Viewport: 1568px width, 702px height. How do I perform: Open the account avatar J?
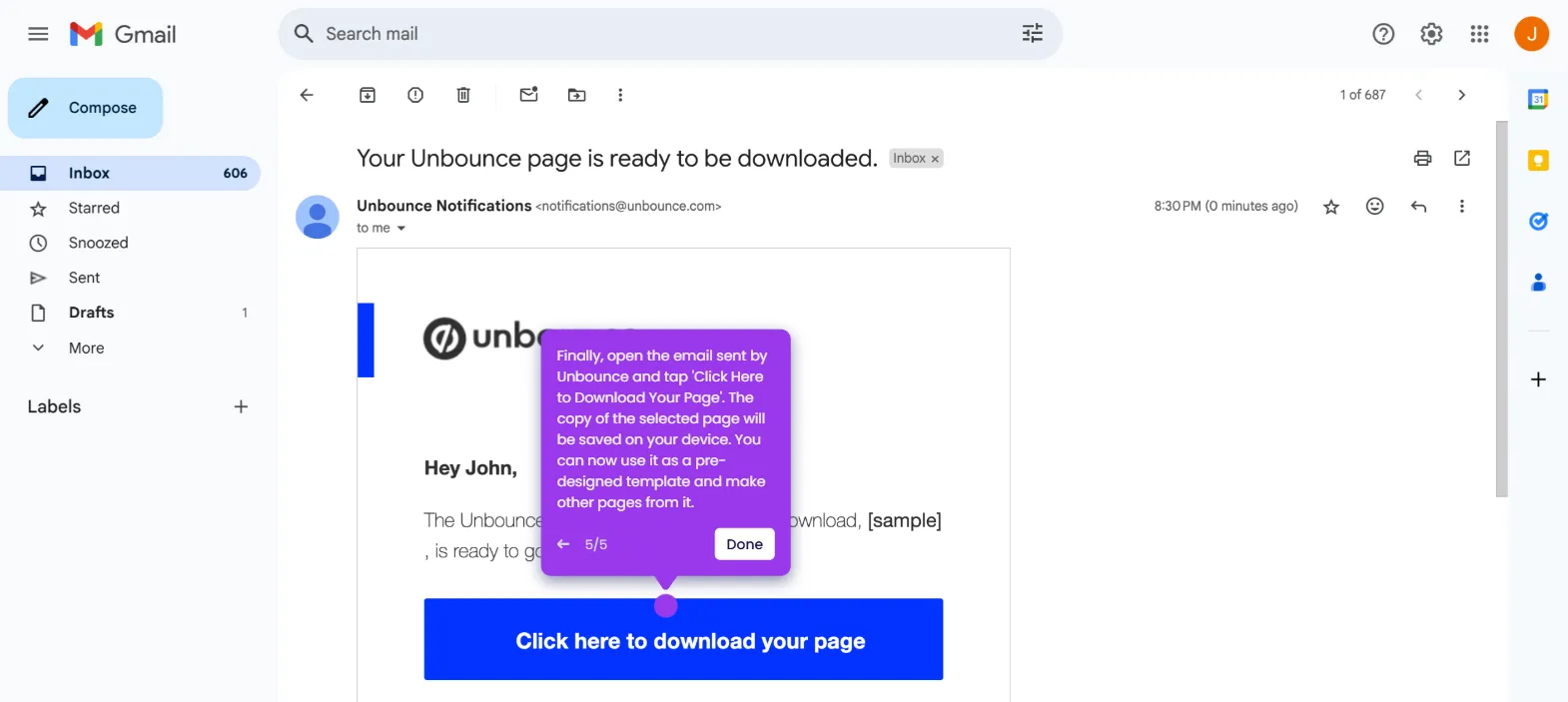(1531, 34)
